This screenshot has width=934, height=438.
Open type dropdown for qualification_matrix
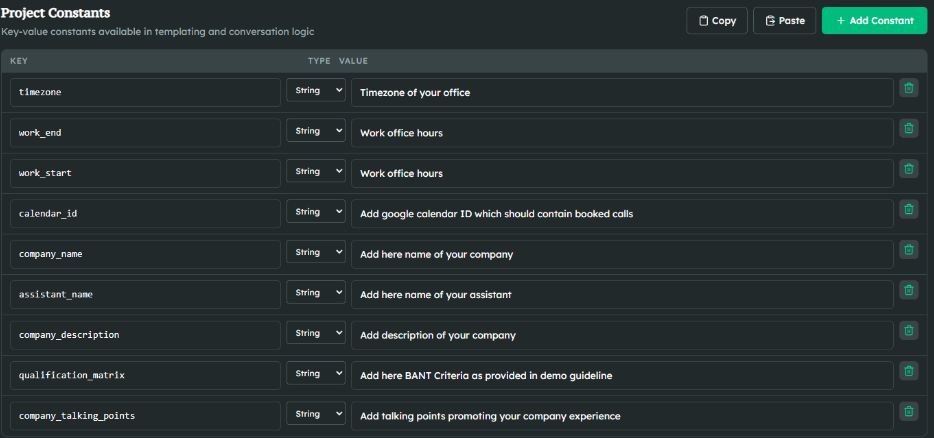(315, 374)
